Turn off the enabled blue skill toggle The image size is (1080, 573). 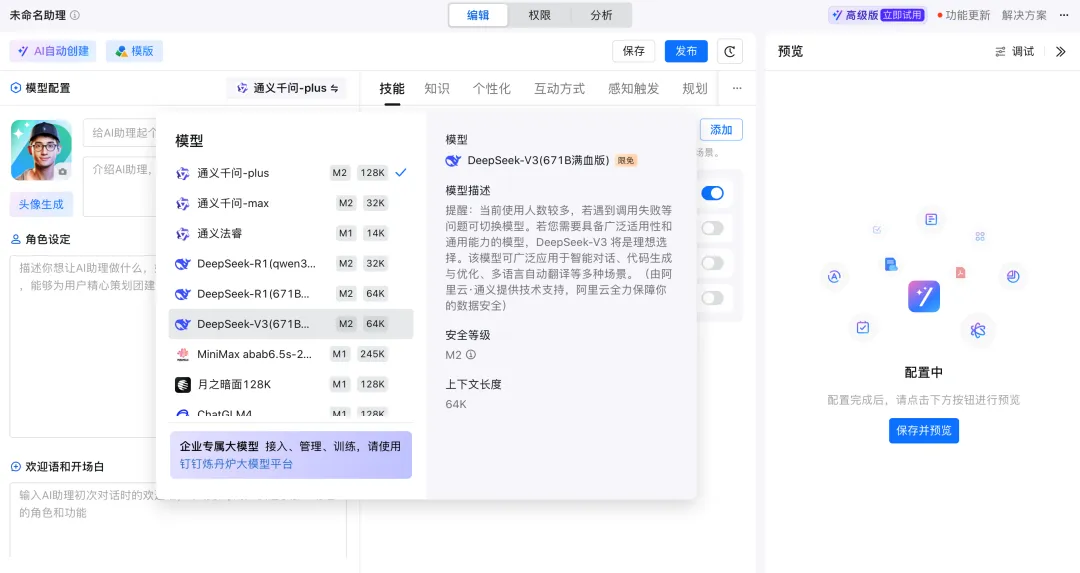pos(712,193)
